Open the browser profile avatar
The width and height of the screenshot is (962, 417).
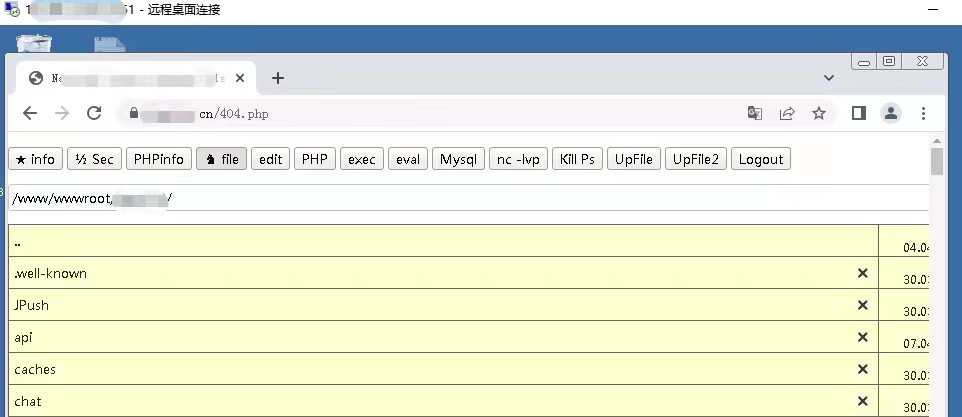[x=891, y=113]
